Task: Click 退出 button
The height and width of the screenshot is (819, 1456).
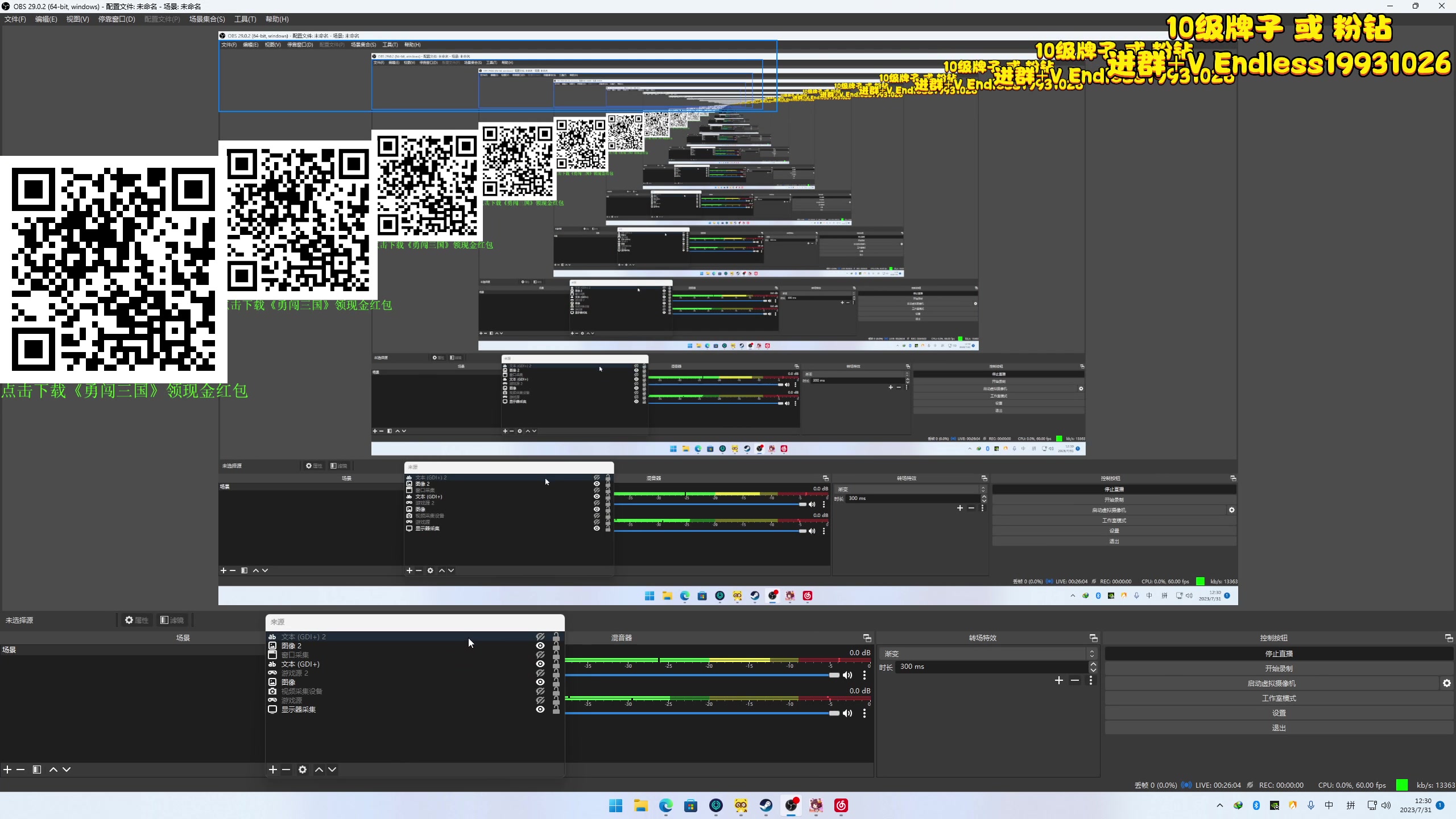Action: 1279,728
